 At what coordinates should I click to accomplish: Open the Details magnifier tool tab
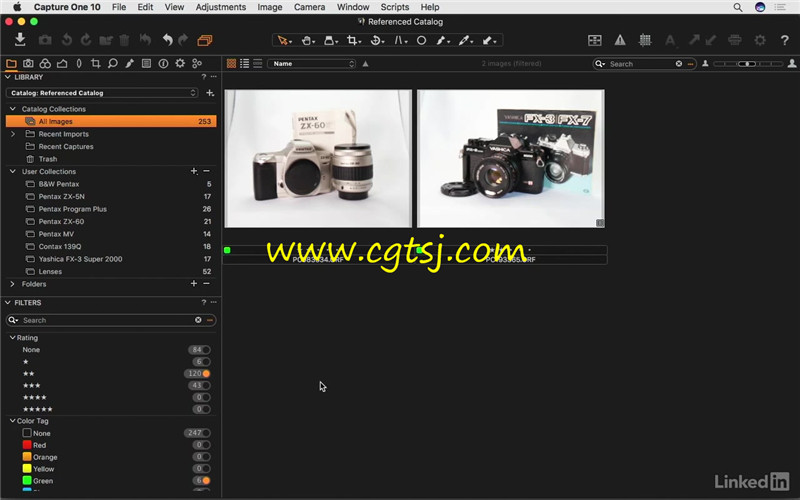(x=112, y=63)
